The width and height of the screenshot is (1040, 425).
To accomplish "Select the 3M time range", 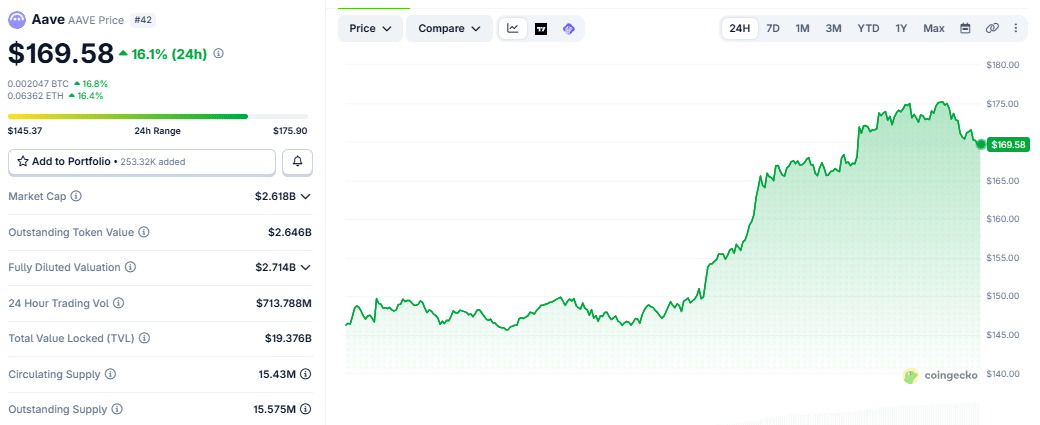I will click(834, 29).
